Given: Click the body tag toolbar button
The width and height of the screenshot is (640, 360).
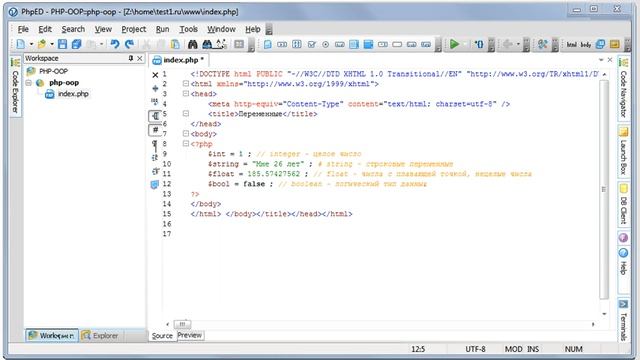Looking at the screenshot, I should pos(586,44).
